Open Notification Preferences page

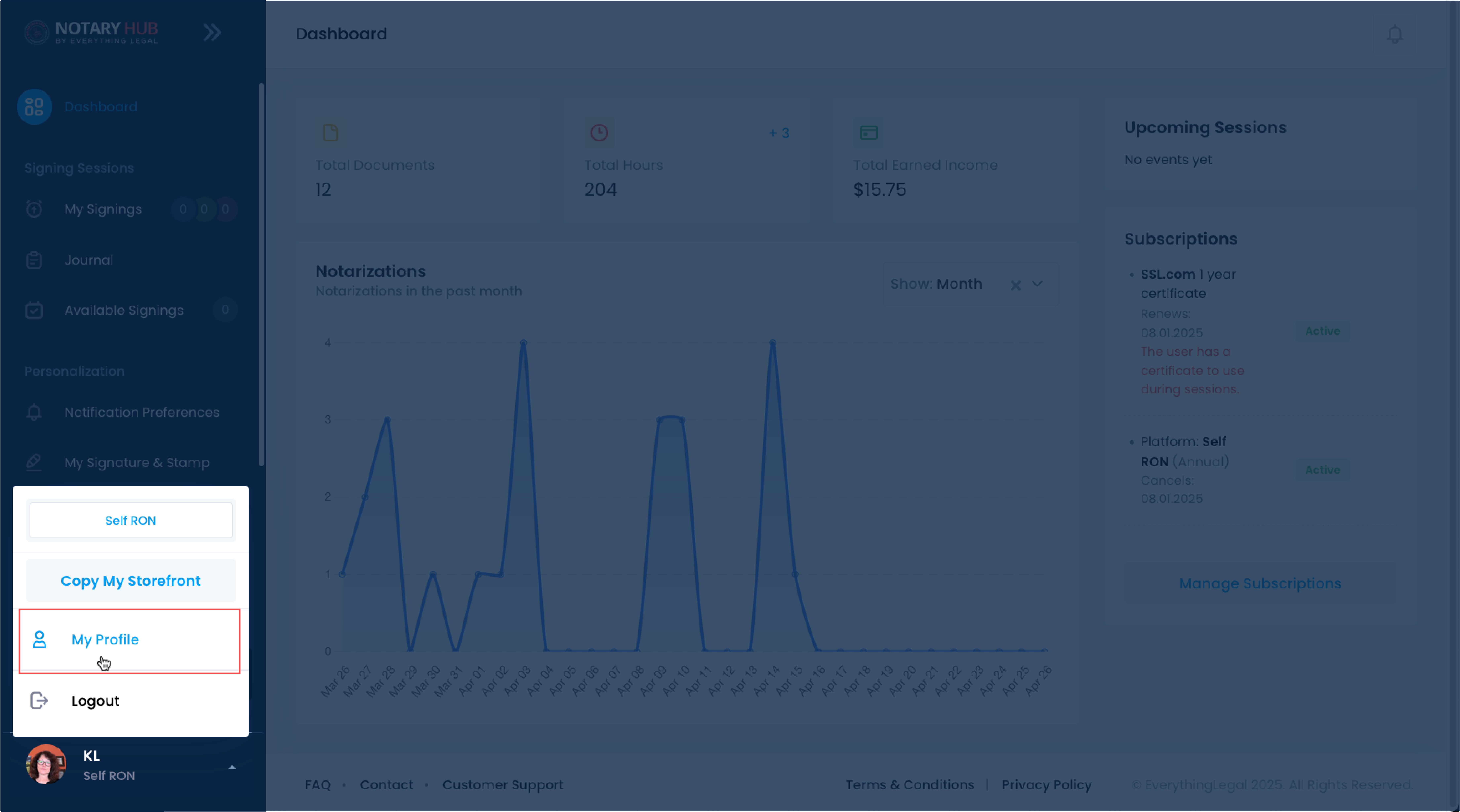(x=142, y=412)
